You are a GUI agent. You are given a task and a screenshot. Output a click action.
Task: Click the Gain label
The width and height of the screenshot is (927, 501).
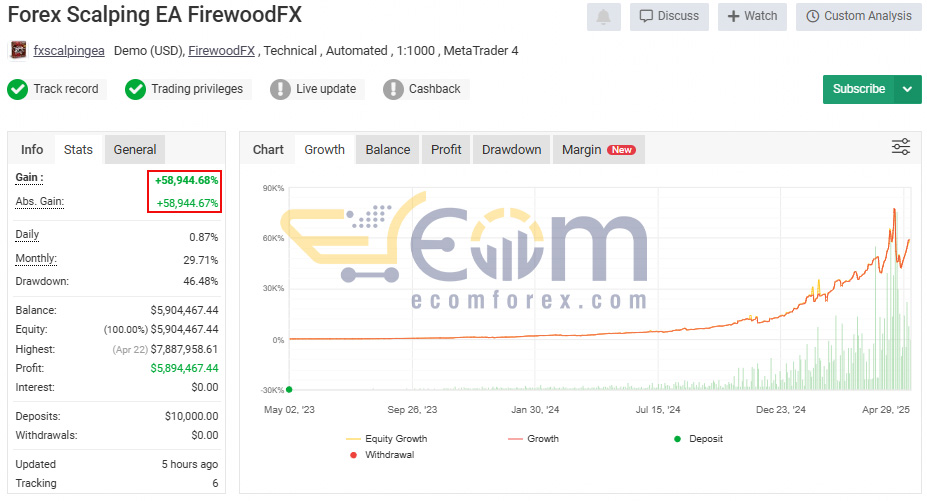[30, 177]
